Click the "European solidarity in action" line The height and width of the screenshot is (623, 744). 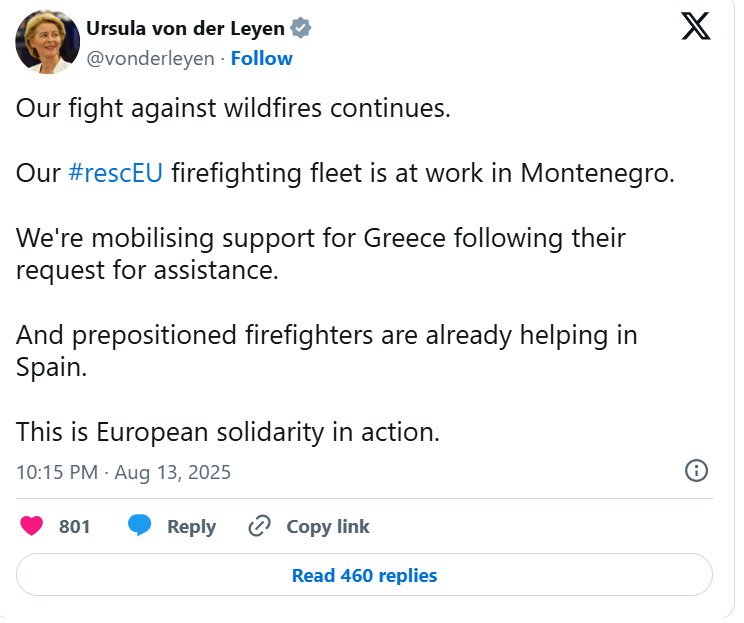[228, 432]
